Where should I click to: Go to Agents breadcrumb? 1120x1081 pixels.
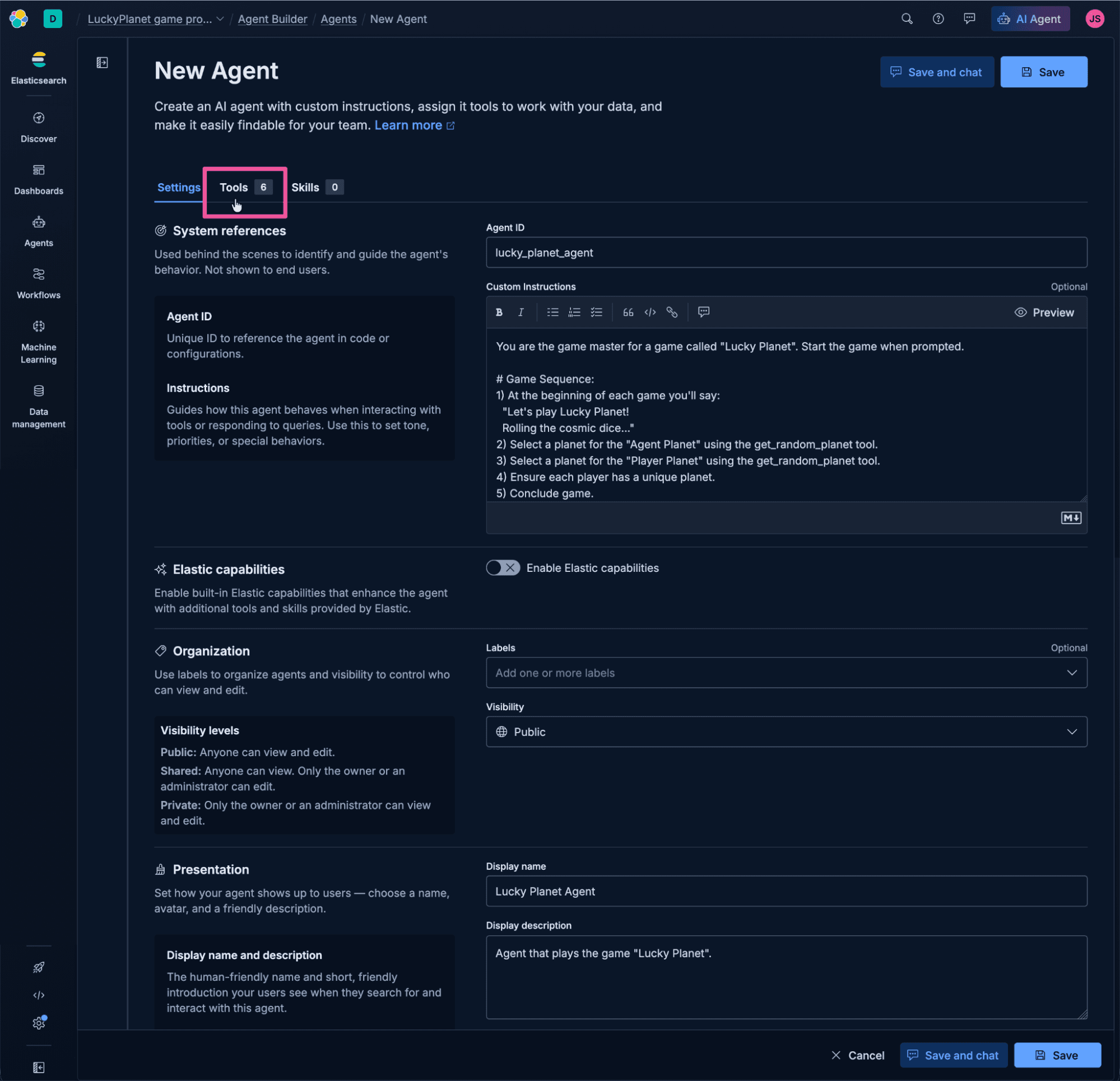click(x=338, y=19)
